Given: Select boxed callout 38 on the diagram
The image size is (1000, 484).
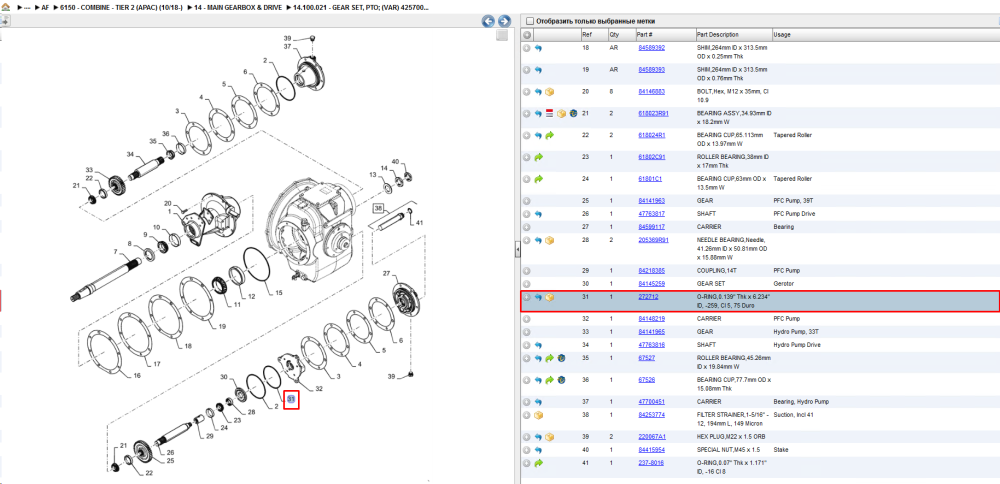Looking at the screenshot, I should (378, 209).
